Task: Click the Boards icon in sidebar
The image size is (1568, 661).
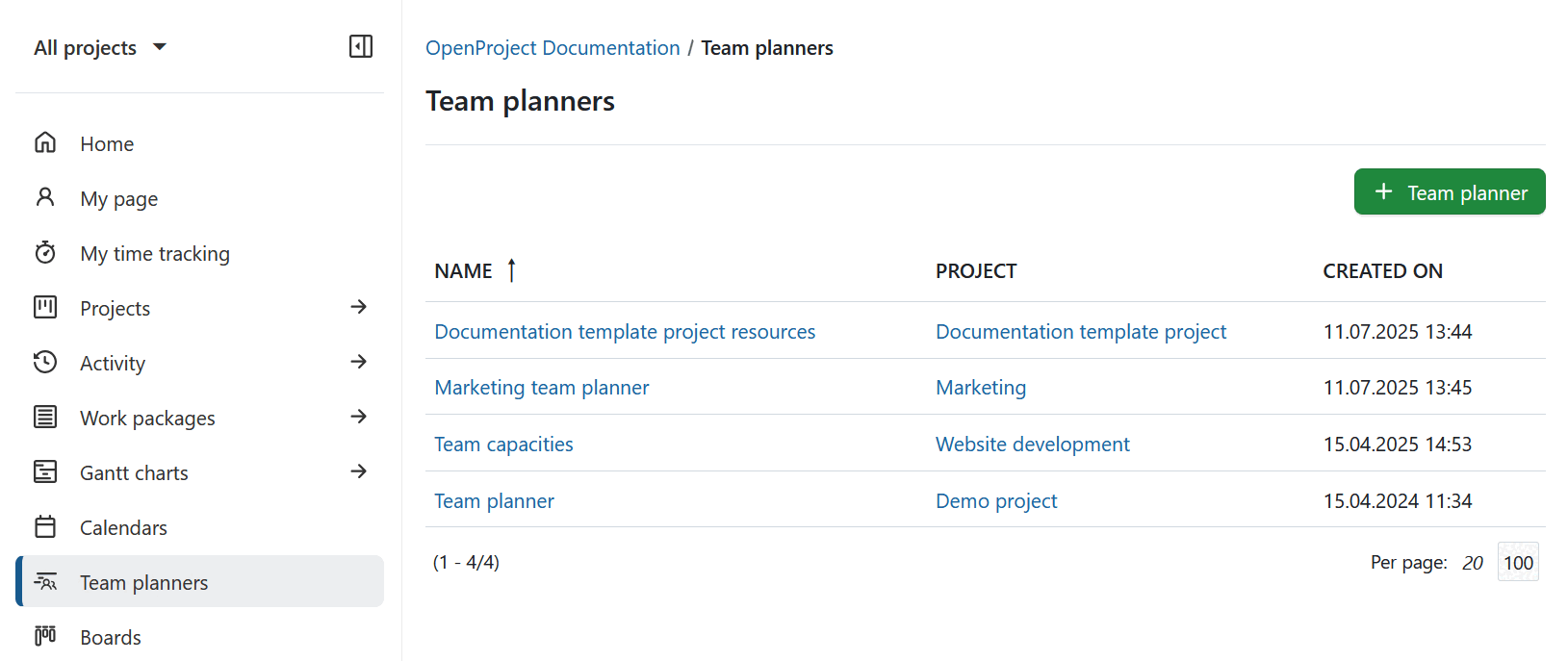Action: 45,636
